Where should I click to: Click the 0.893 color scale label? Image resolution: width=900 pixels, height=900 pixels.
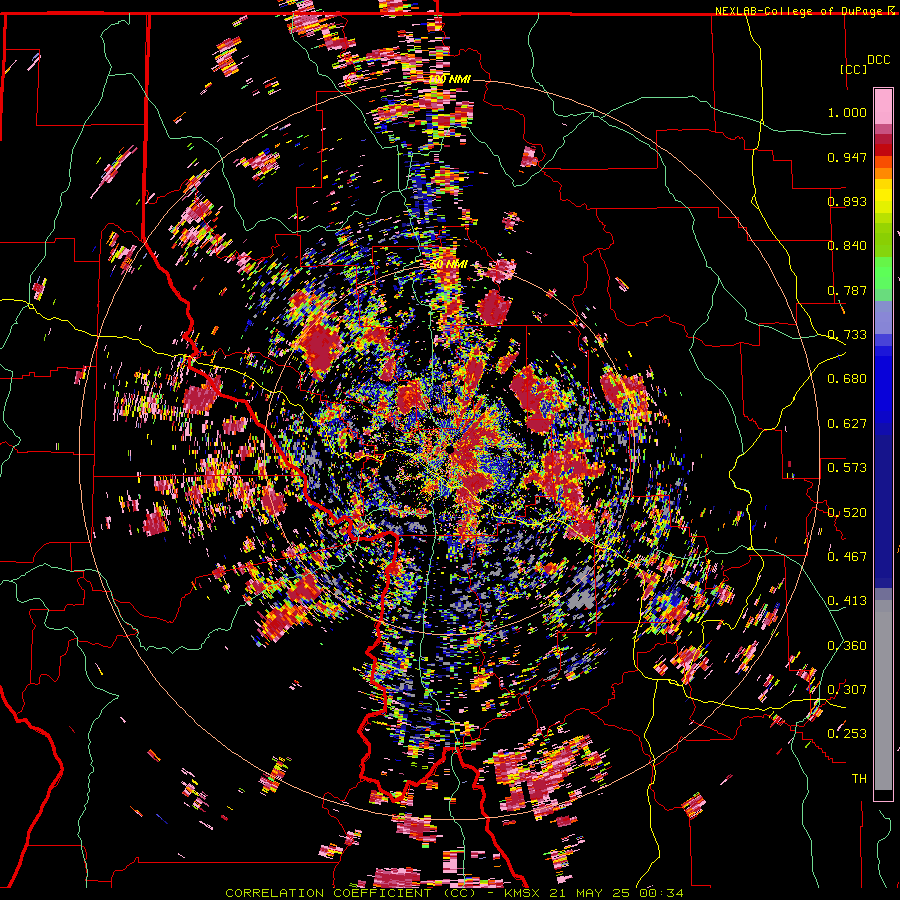847,201
